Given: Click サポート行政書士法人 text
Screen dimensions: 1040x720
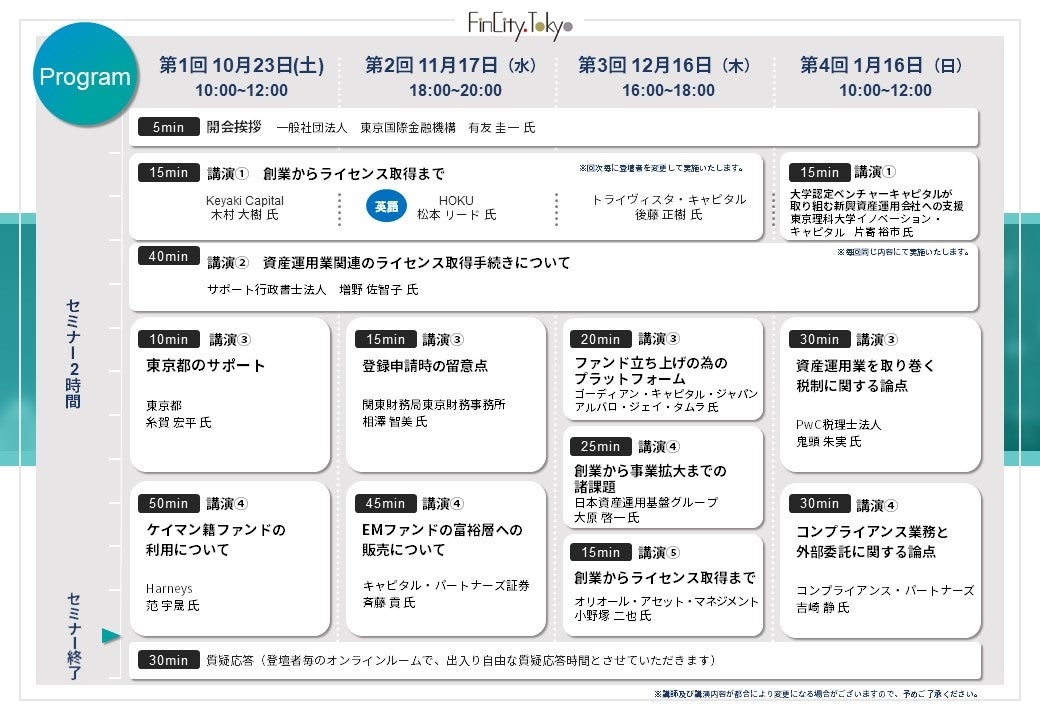Looking at the screenshot, I should coord(267,290).
